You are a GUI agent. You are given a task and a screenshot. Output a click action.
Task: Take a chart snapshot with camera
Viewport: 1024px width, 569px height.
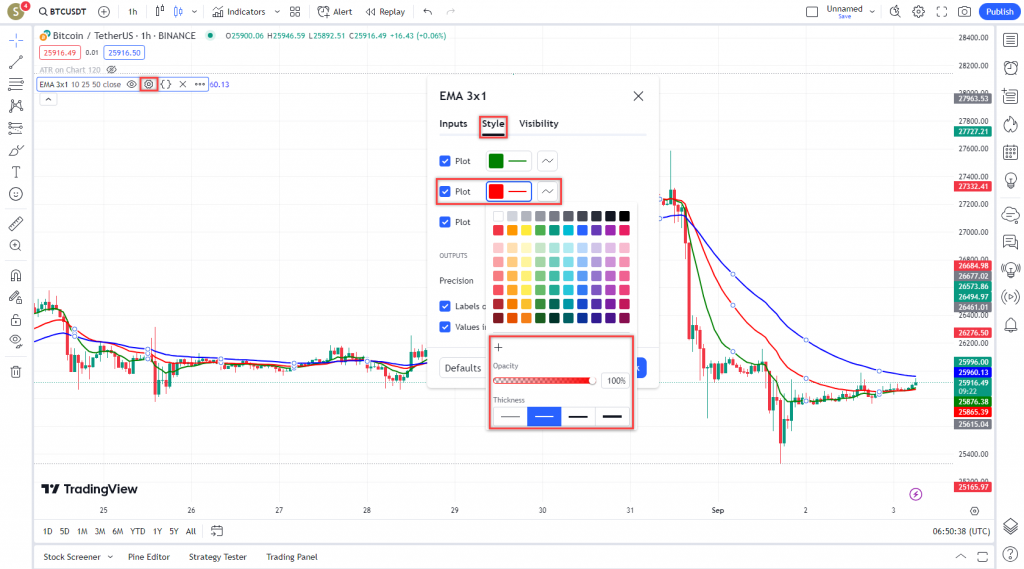click(964, 12)
